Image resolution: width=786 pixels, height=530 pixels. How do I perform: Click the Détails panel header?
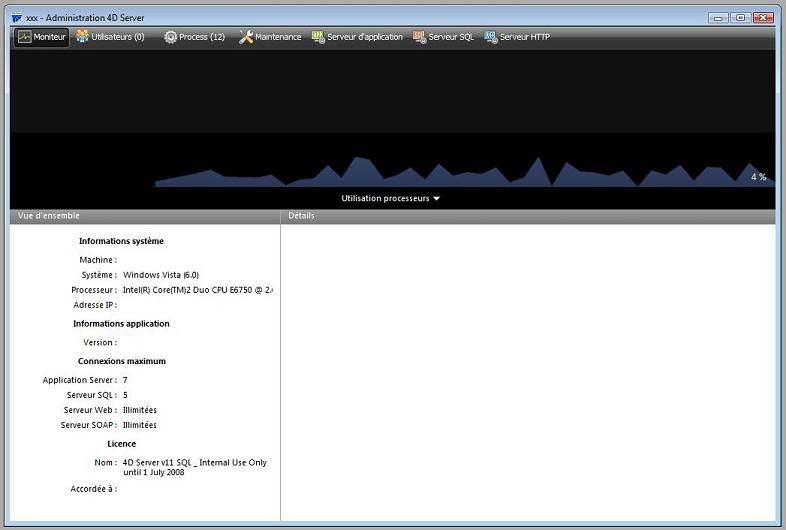point(301,216)
